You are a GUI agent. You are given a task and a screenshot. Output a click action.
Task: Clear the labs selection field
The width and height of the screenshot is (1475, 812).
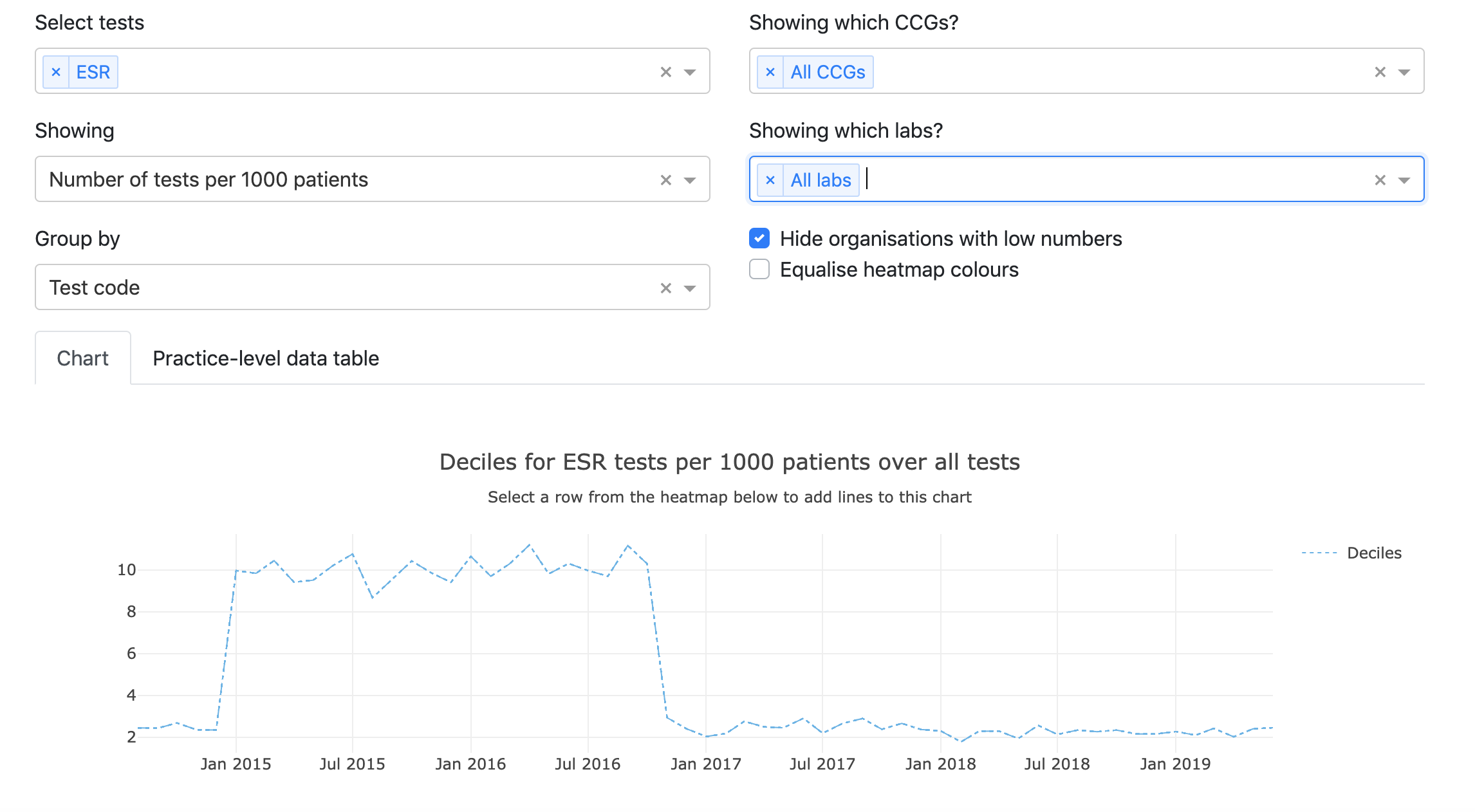pyautogui.click(x=1380, y=180)
